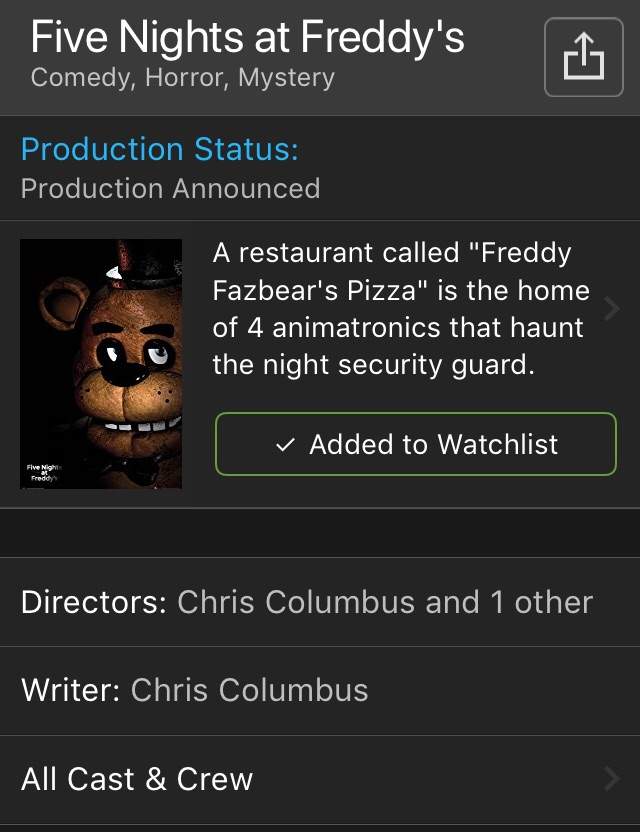Tap the Writer label
Screen dimensions: 640x832
(71, 690)
